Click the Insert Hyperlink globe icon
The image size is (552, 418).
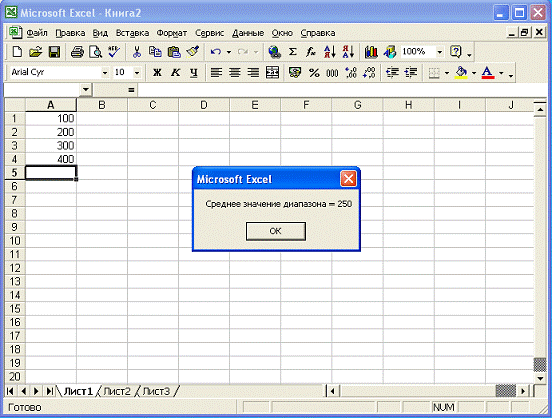click(274, 52)
